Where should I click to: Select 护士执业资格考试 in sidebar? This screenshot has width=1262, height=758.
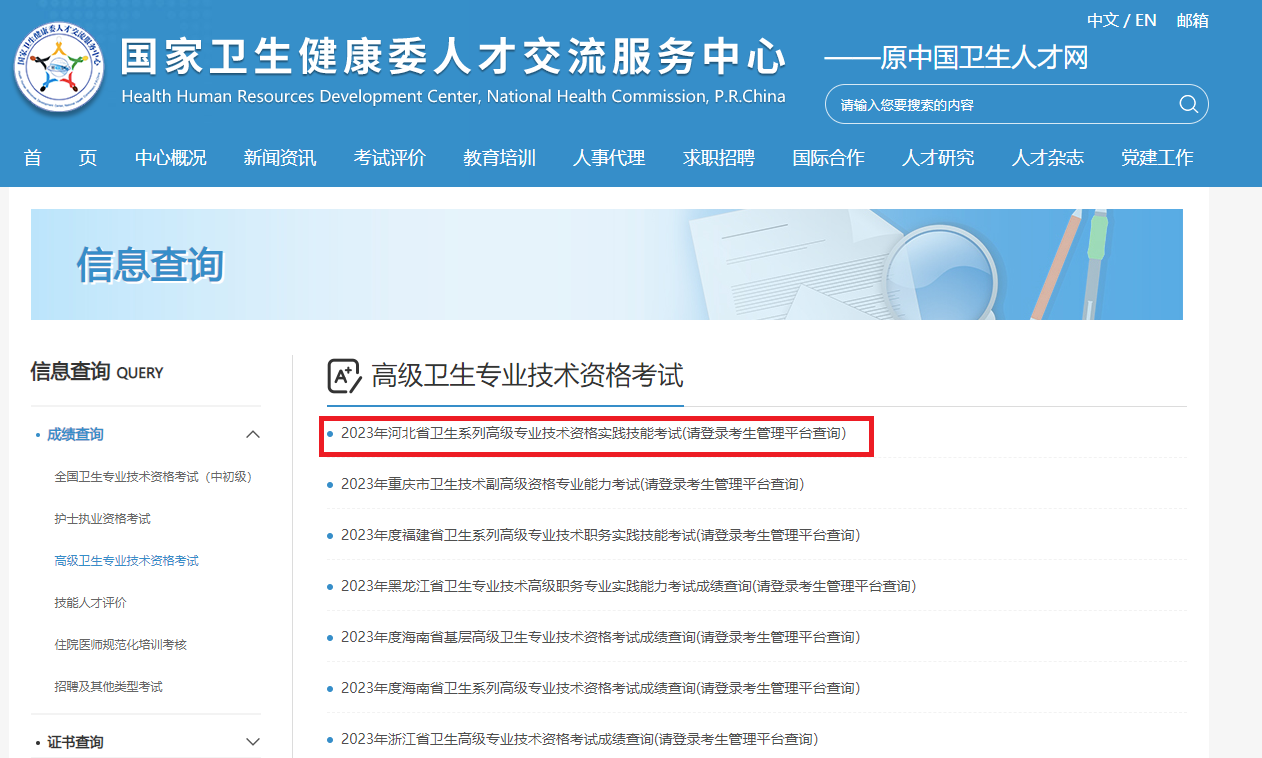[102, 519]
